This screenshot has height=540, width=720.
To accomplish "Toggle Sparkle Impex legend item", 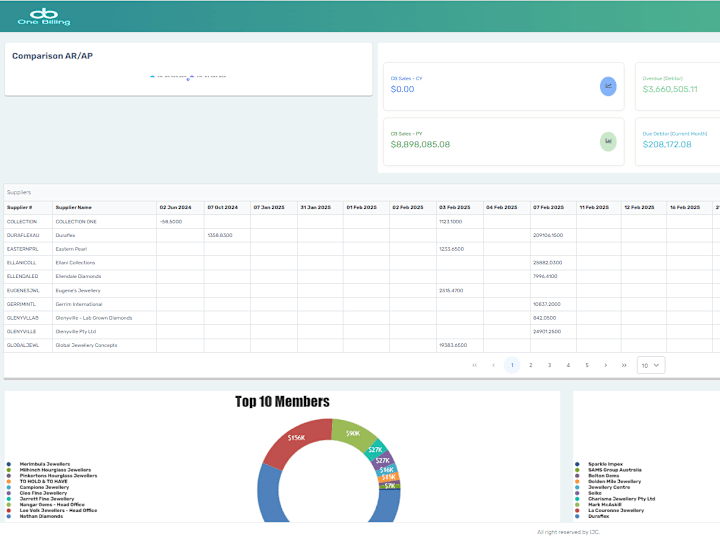I will coord(599,464).
